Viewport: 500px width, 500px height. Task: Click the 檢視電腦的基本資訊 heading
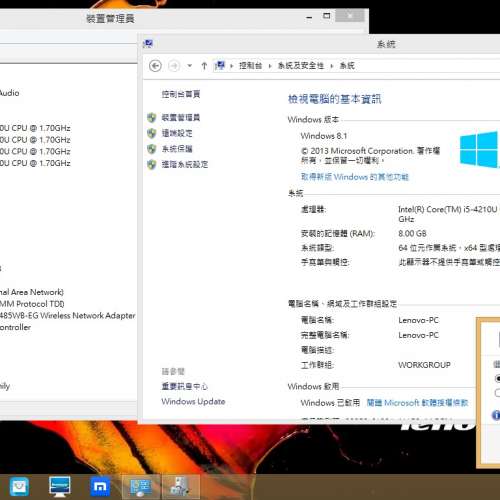point(334,99)
